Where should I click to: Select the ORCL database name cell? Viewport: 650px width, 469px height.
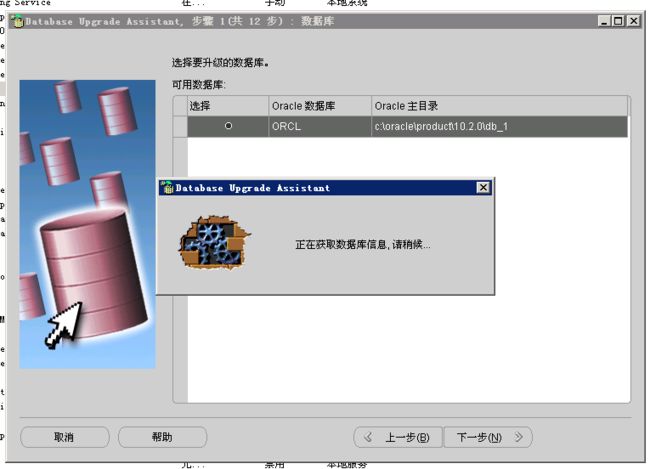[320, 126]
